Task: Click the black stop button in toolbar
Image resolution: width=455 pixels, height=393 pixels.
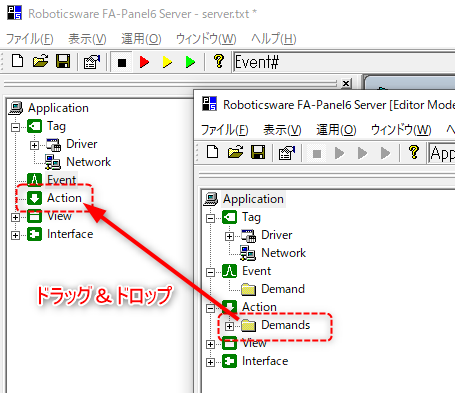Action: pyautogui.click(x=122, y=62)
